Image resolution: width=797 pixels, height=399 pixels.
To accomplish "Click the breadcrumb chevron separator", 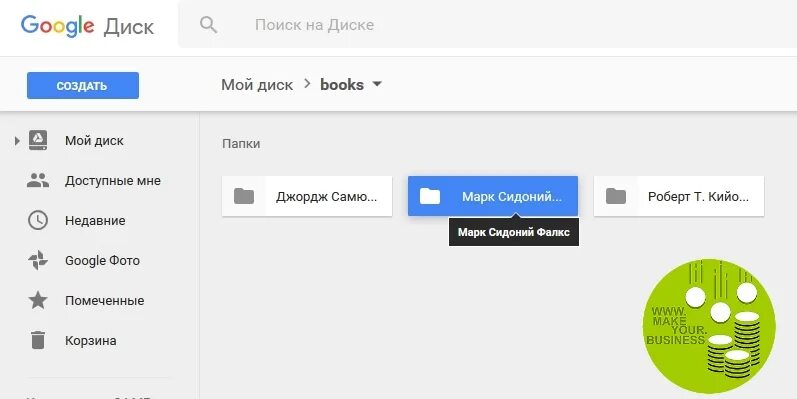I will tap(307, 84).
